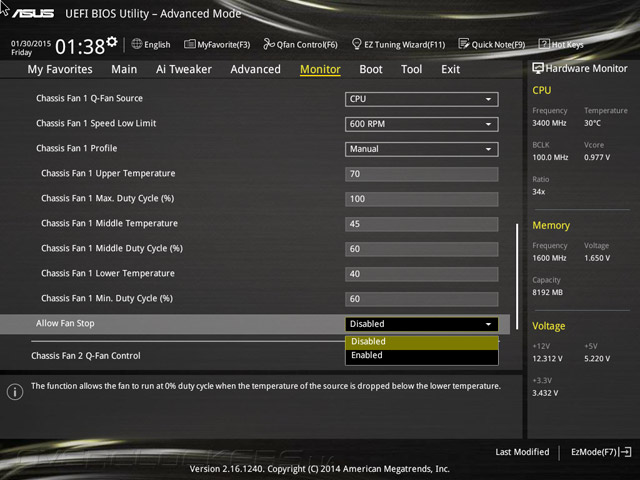The image size is (640, 480).
Task: Select Chassis Fan 1 Q-Fan Source label
Action: (89, 98)
